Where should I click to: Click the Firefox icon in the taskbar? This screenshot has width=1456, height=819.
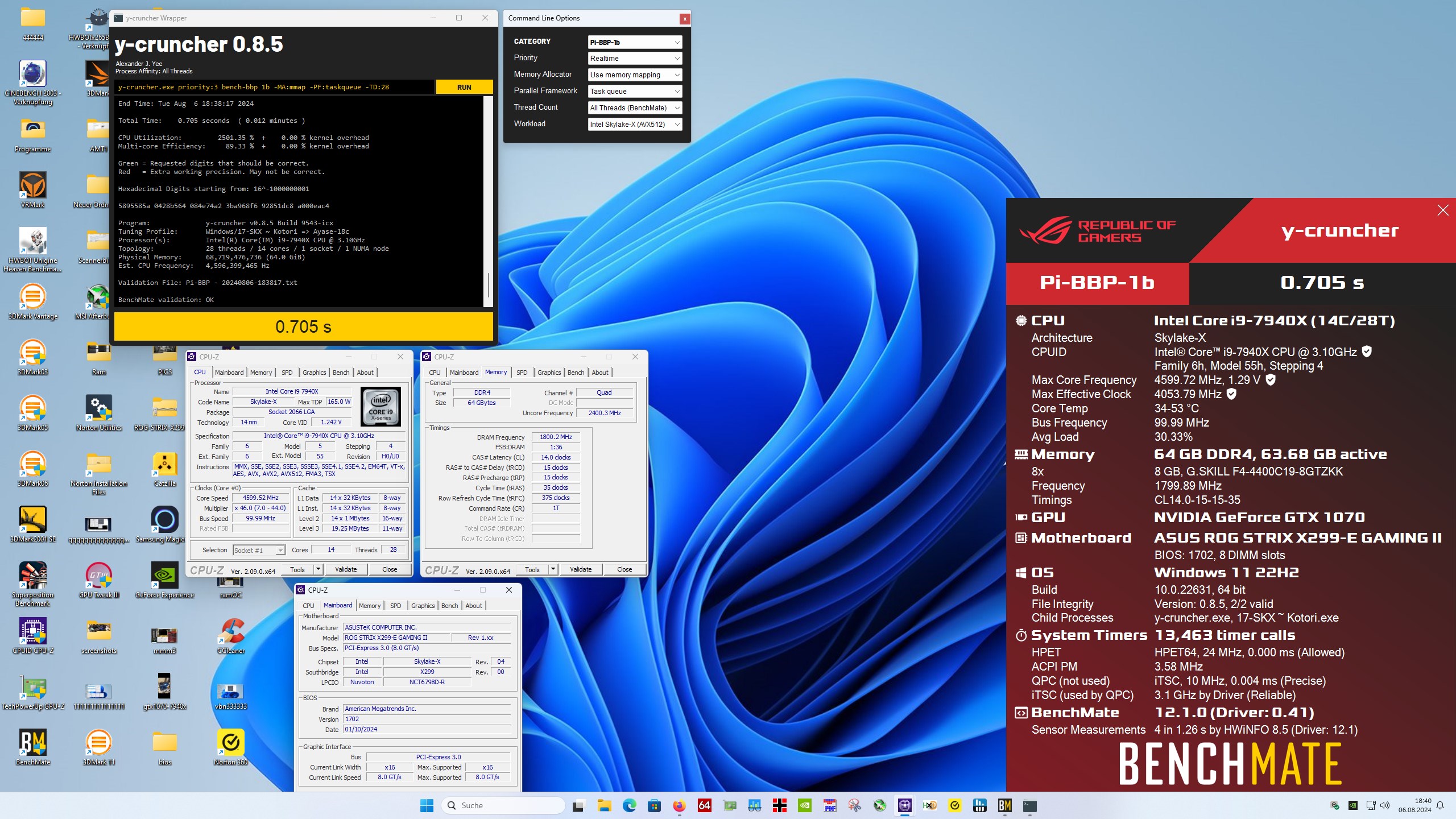pos(679,805)
